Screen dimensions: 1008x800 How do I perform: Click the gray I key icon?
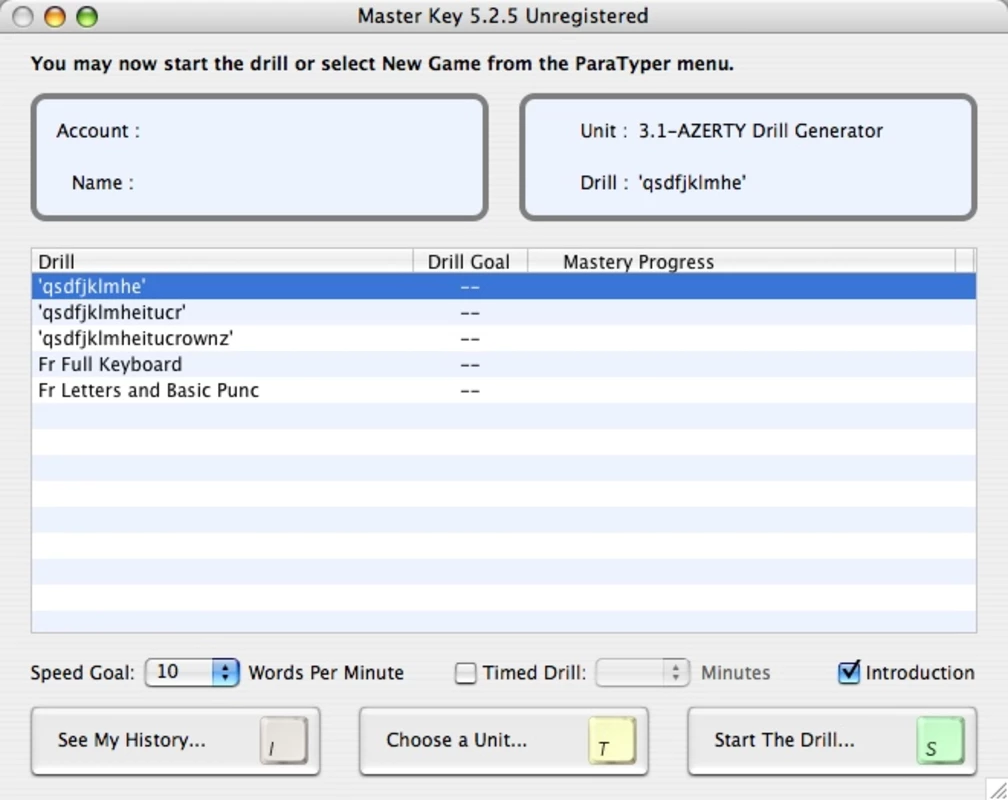(284, 741)
